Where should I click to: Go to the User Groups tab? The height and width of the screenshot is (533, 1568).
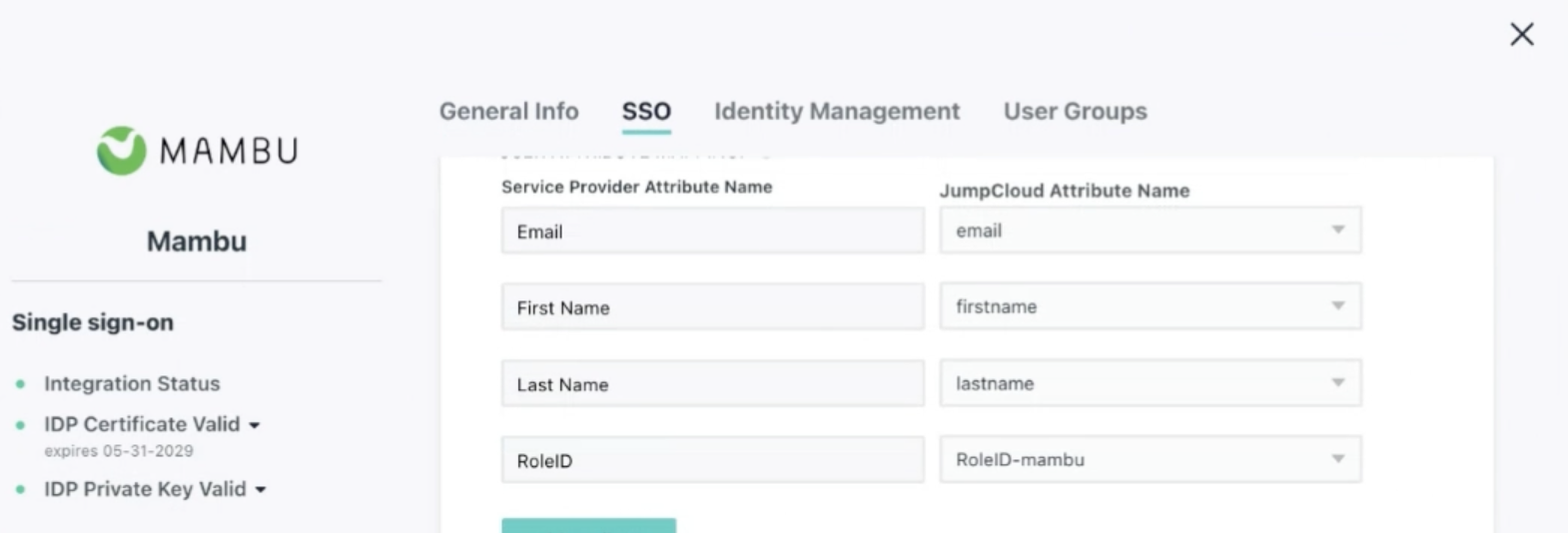1076,111
